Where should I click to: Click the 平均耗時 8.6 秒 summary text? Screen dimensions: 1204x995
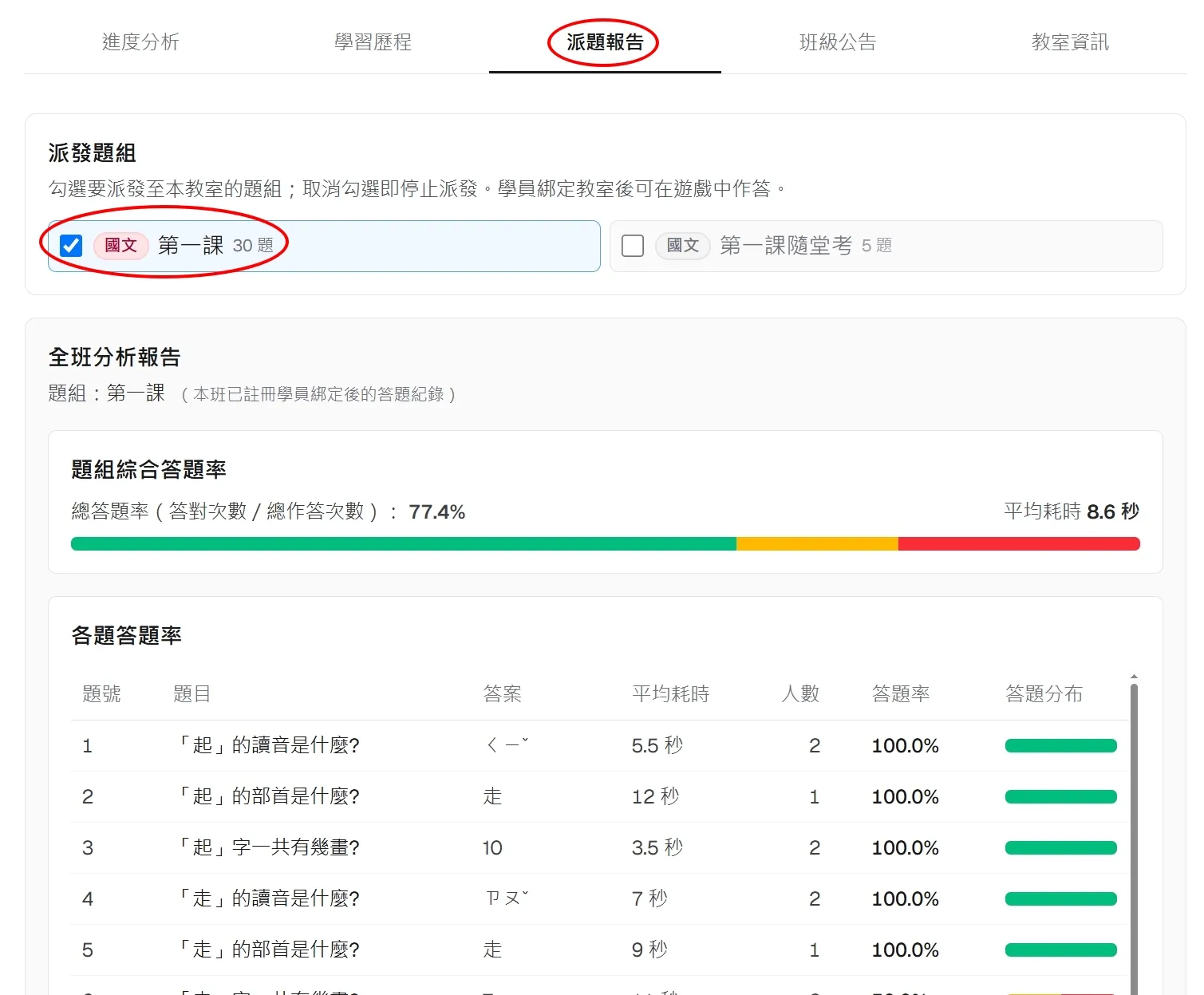click(x=1072, y=511)
